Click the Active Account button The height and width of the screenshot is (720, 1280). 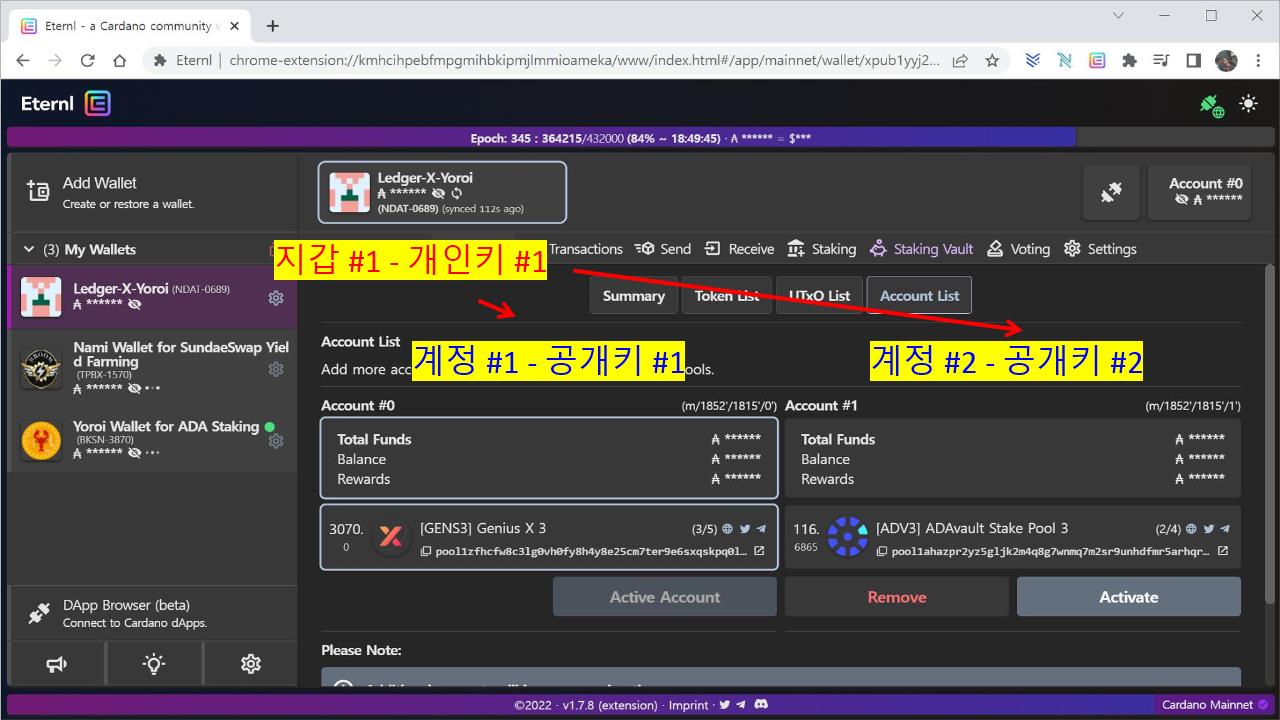(665, 597)
